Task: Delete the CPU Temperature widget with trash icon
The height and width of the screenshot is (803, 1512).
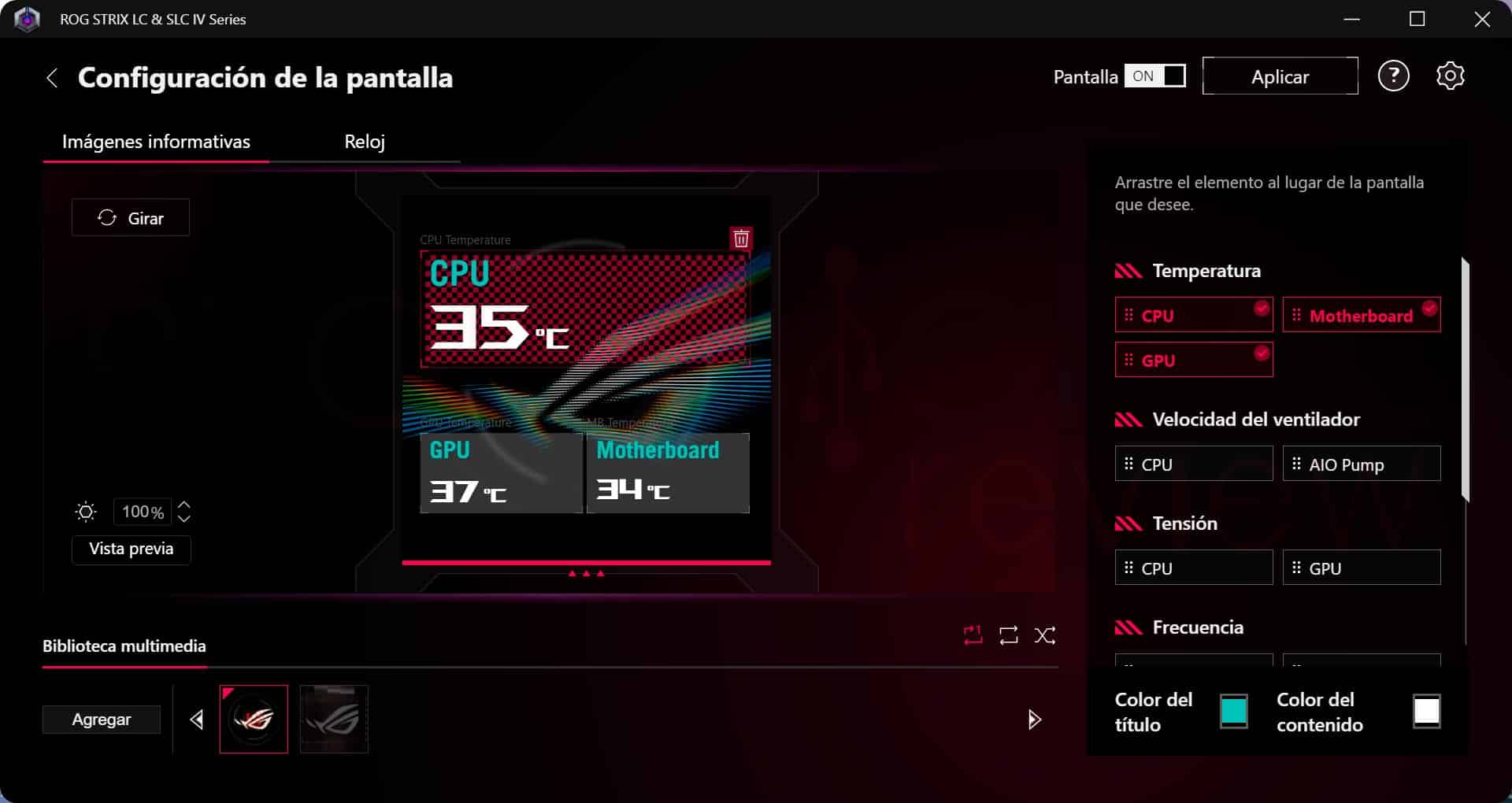Action: coord(741,239)
